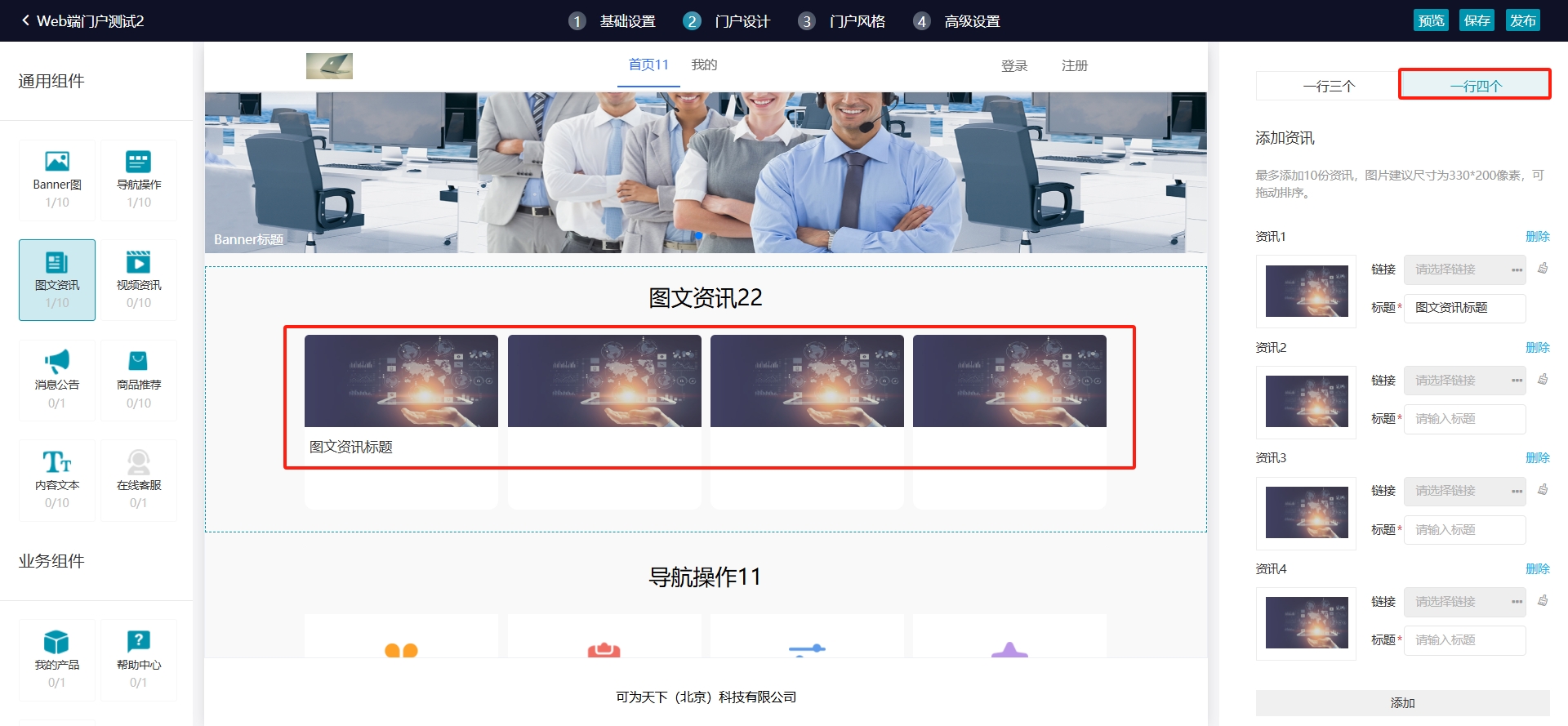Click the 资讯1 image thumbnail in settings
This screenshot has height=726, width=1568.
pos(1307,292)
